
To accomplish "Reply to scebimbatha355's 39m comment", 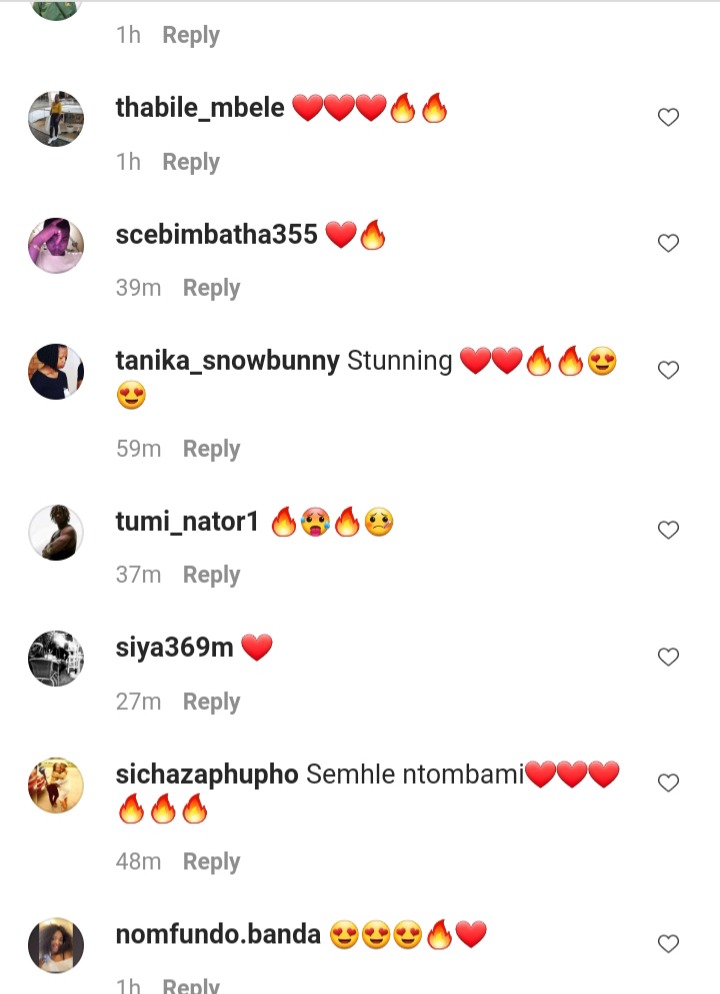I will tap(211, 288).
